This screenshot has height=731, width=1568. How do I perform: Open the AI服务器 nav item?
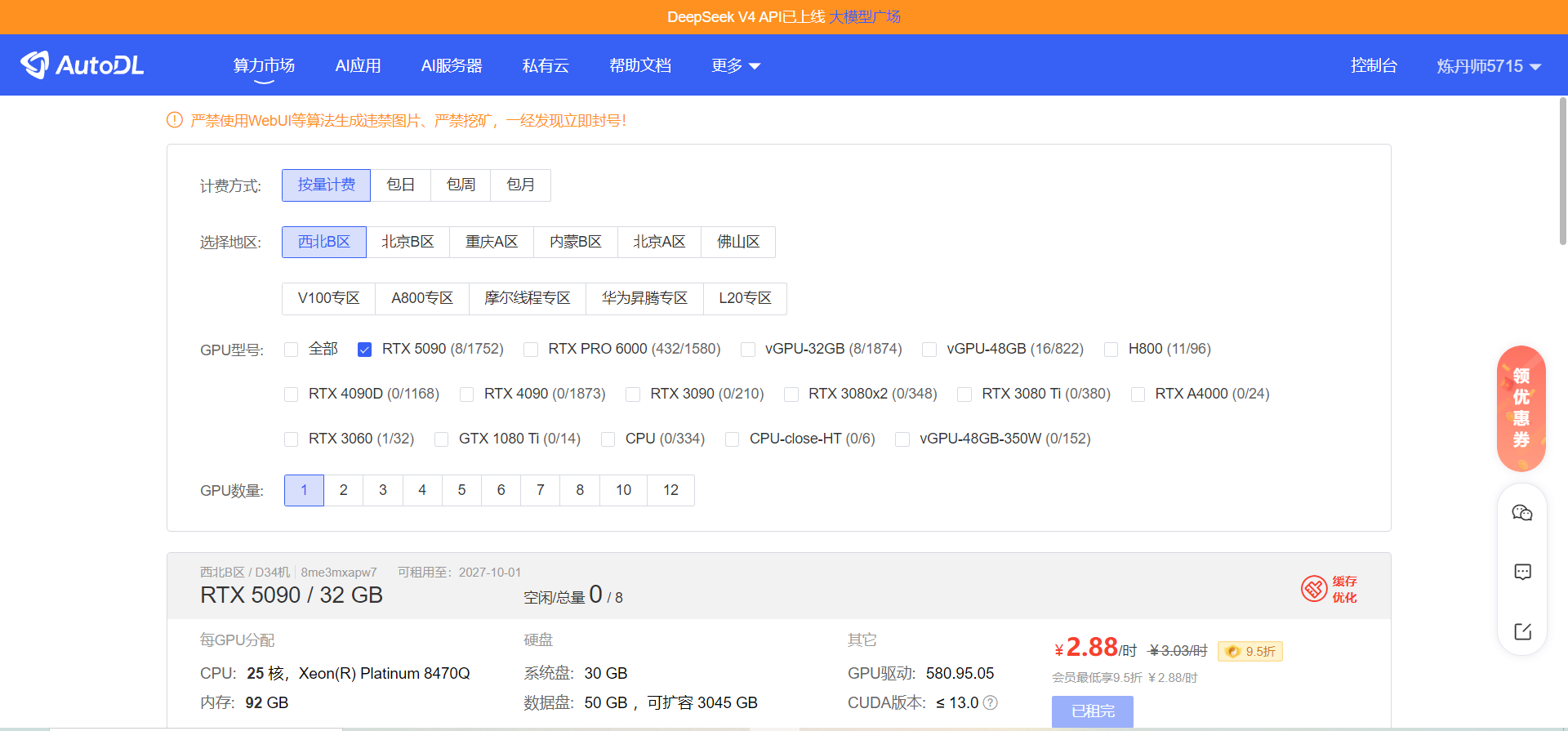452,65
